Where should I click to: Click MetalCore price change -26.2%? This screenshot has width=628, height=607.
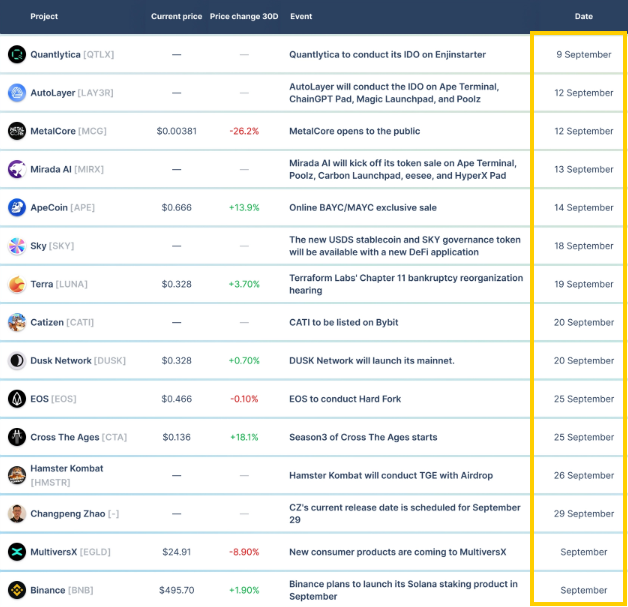coord(244,131)
